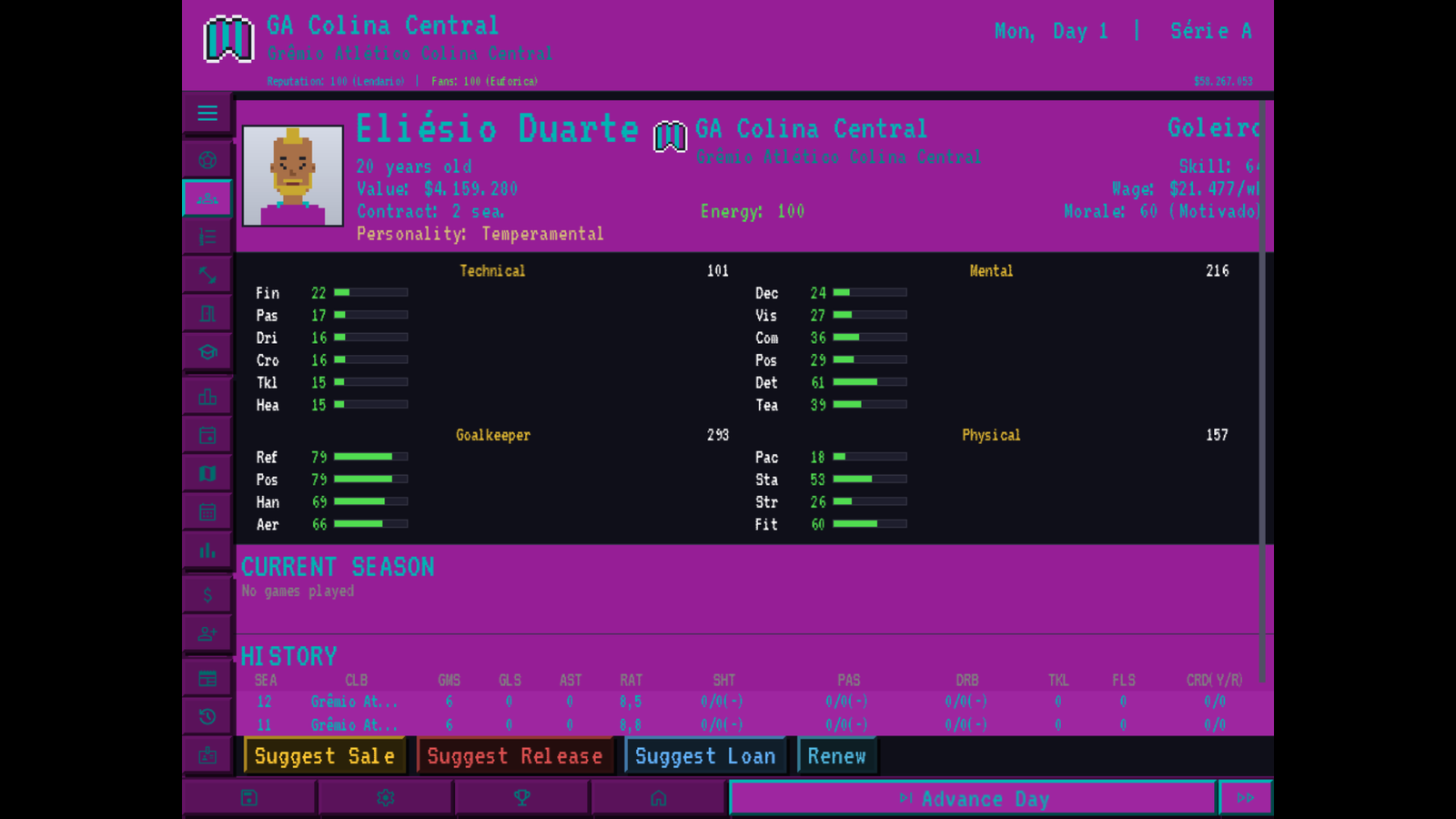1456x819 pixels.
Task: Click the Det attribute progress bar
Action: point(870,382)
